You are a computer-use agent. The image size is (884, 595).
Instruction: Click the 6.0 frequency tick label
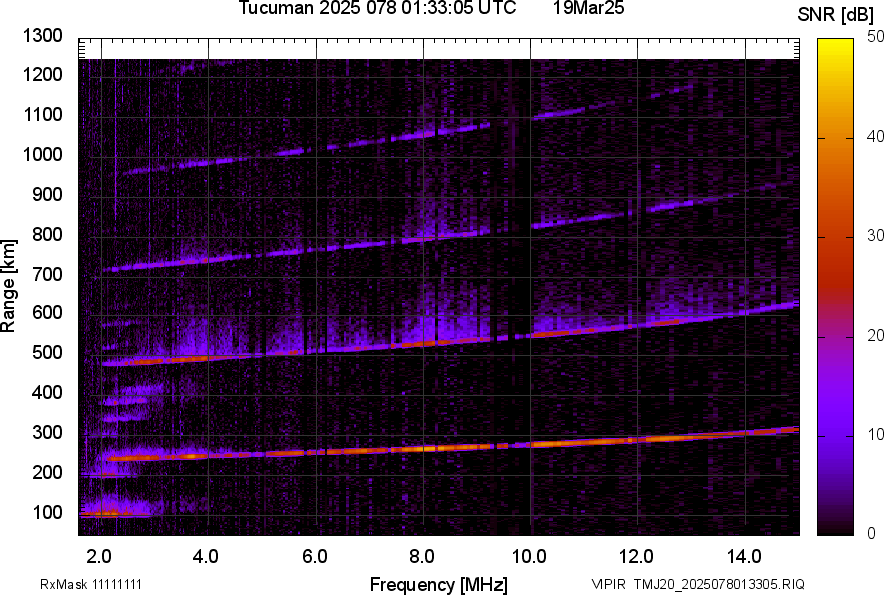(x=314, y=556)
